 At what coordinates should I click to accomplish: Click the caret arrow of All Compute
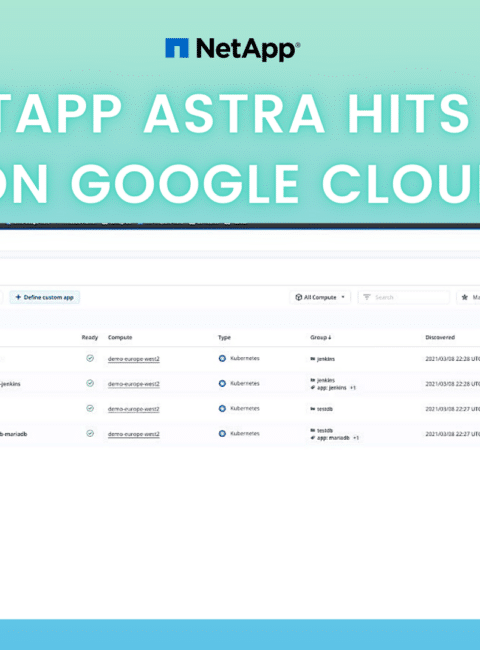pyautogui.click(x=343, y=297)
